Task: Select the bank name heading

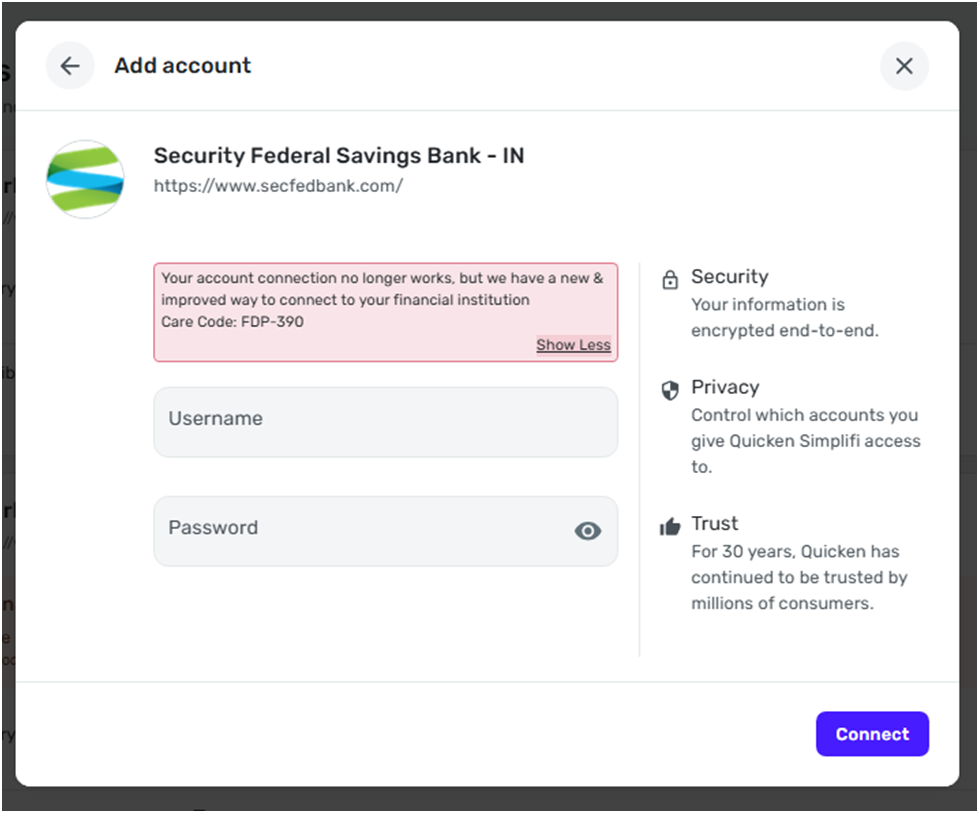Action: pyautogui.click(x=339, y=156)
